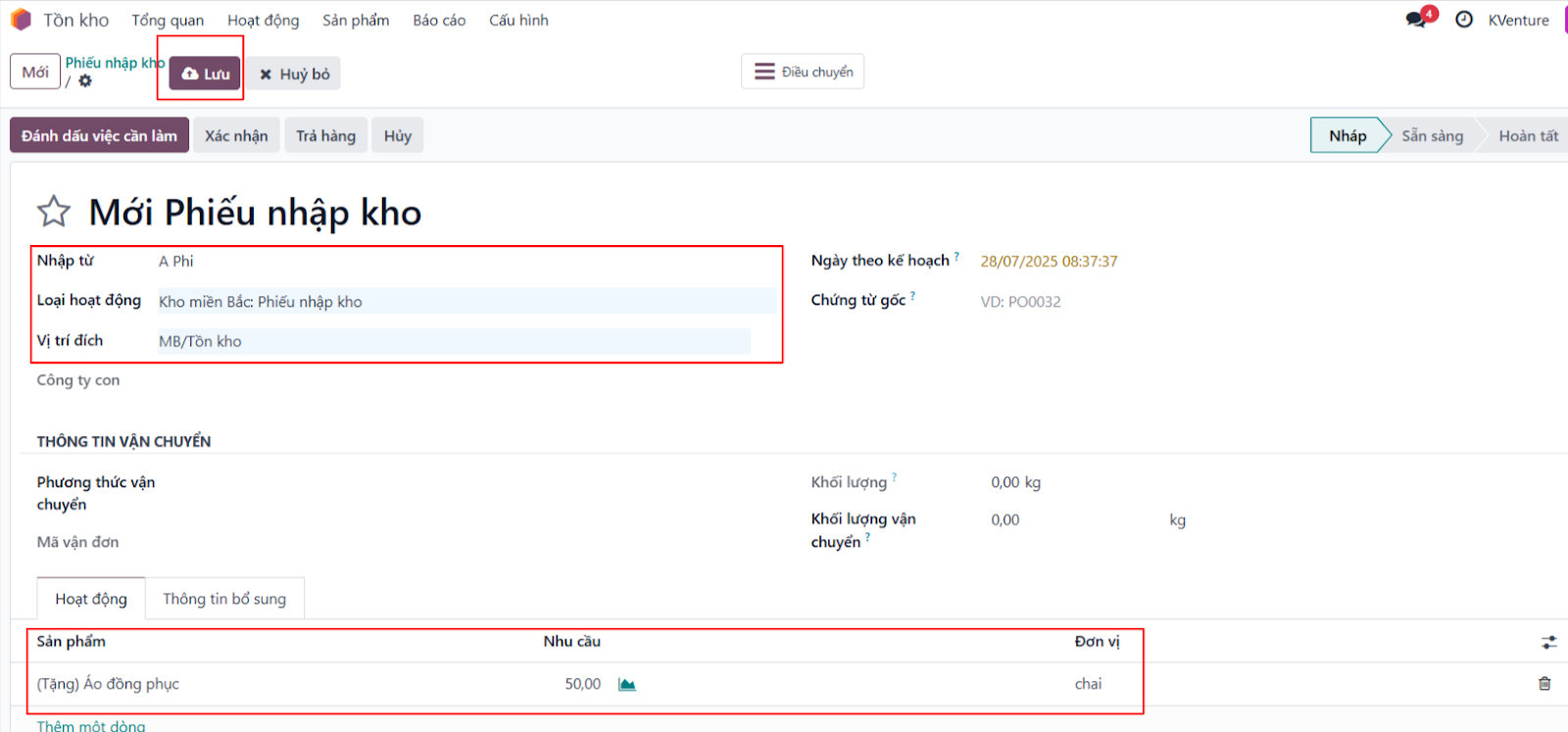Screen dimensions: 1568x732
Task: Delete the product line with trash icon
Action: [x=1544, y=684]
